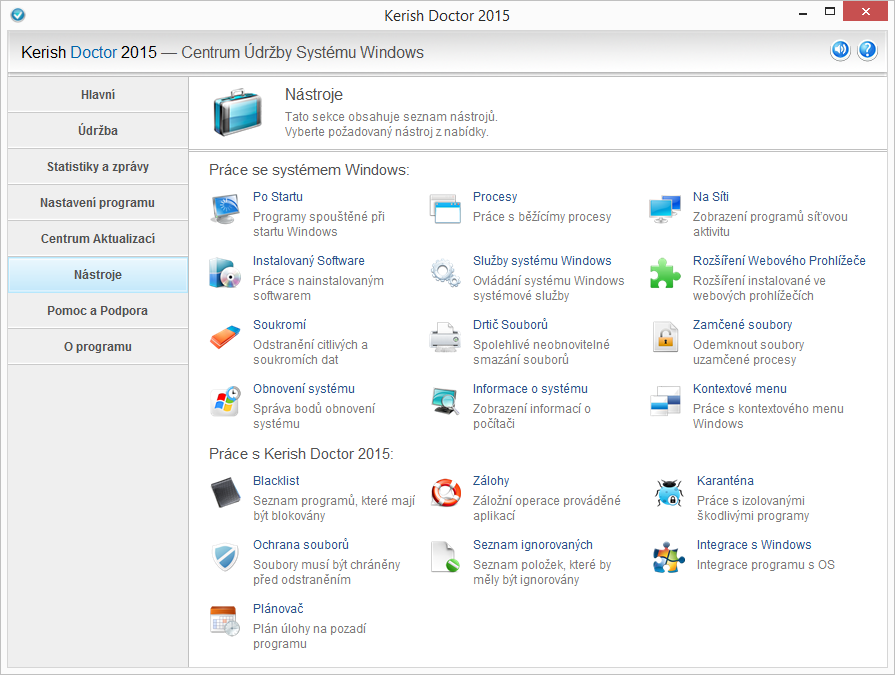Open the Soukromí link

(x=280, y=325)
